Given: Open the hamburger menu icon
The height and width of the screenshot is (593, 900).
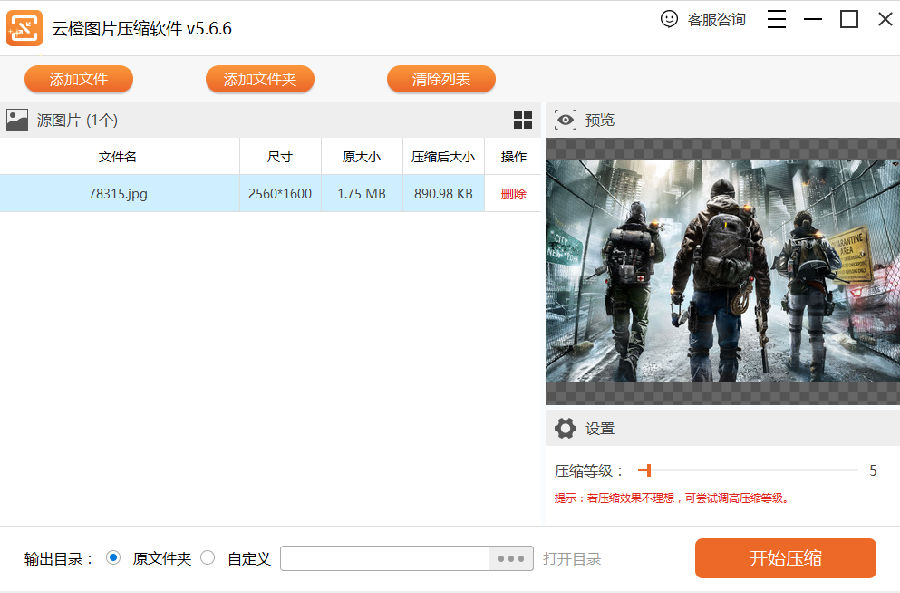Looking at the screenshot, I should pos(777,19).
